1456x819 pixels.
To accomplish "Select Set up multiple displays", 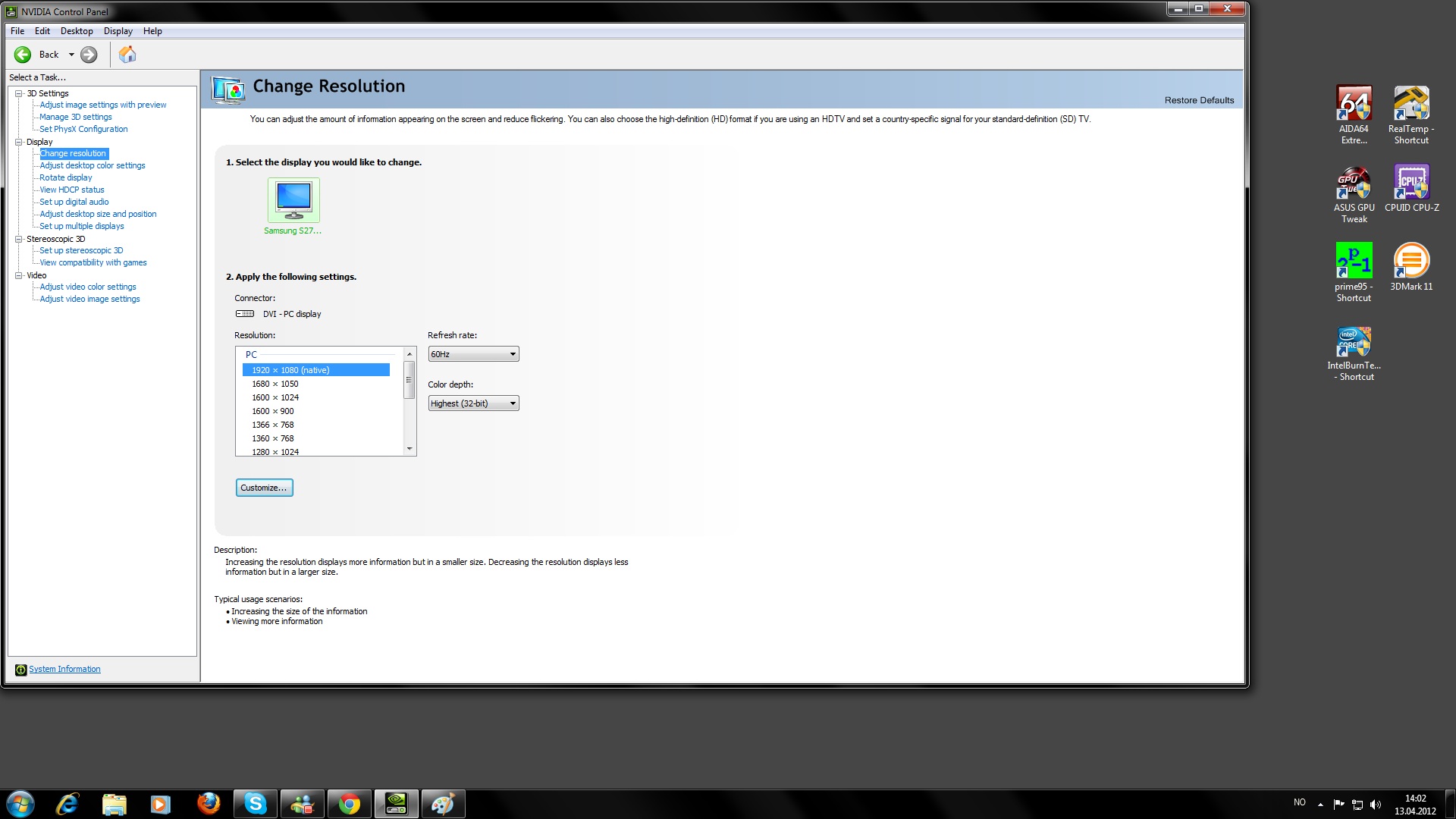I will [x=82, y=226].
